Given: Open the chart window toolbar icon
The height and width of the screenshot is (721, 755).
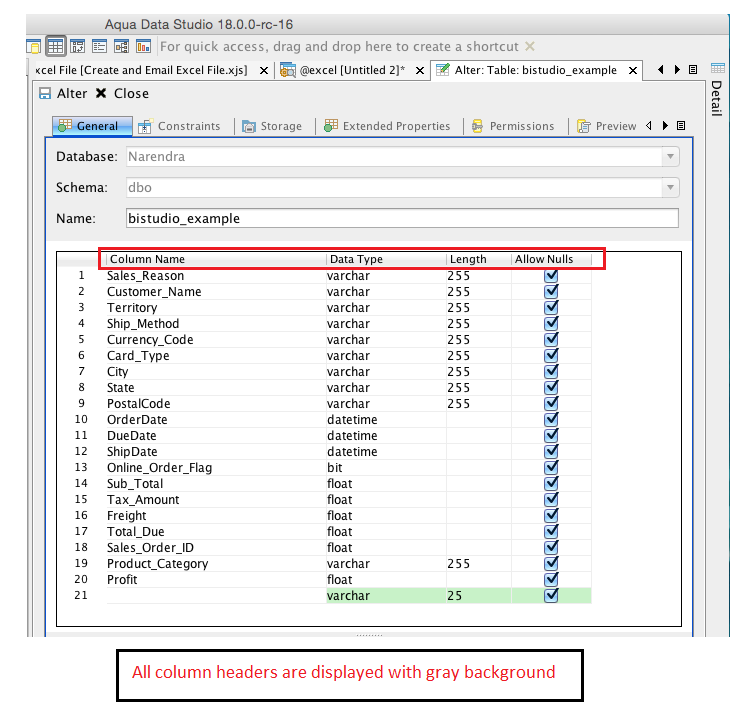Looking at the screenshot, I should [x=143, y=47].
